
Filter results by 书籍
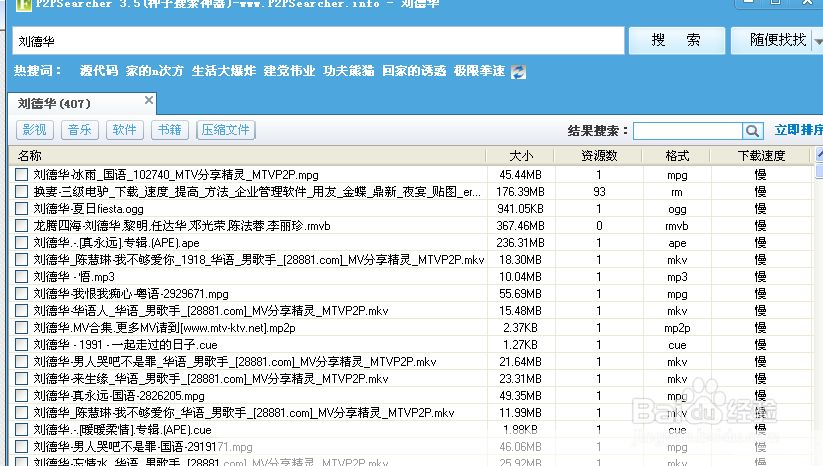(x=170, y=130)
